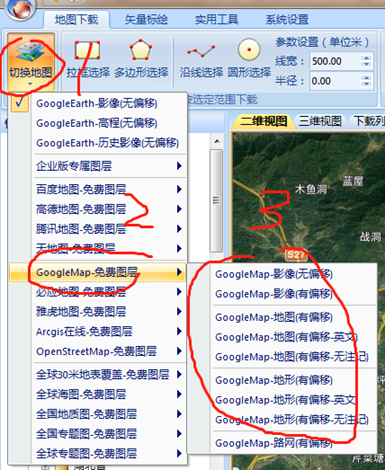Increase the 线宽 value with up arrow
This screenshot has width=385, height=470.
coord(367,58)
